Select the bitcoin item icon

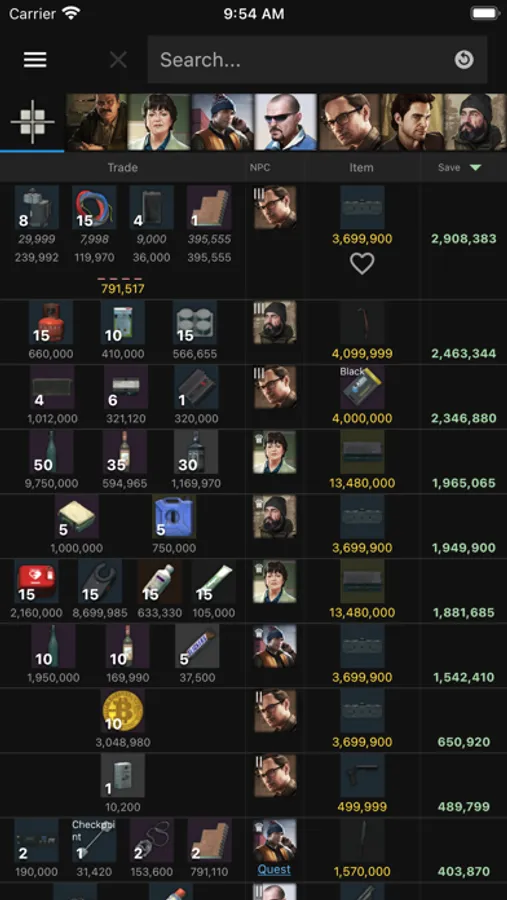pos(122,711)
